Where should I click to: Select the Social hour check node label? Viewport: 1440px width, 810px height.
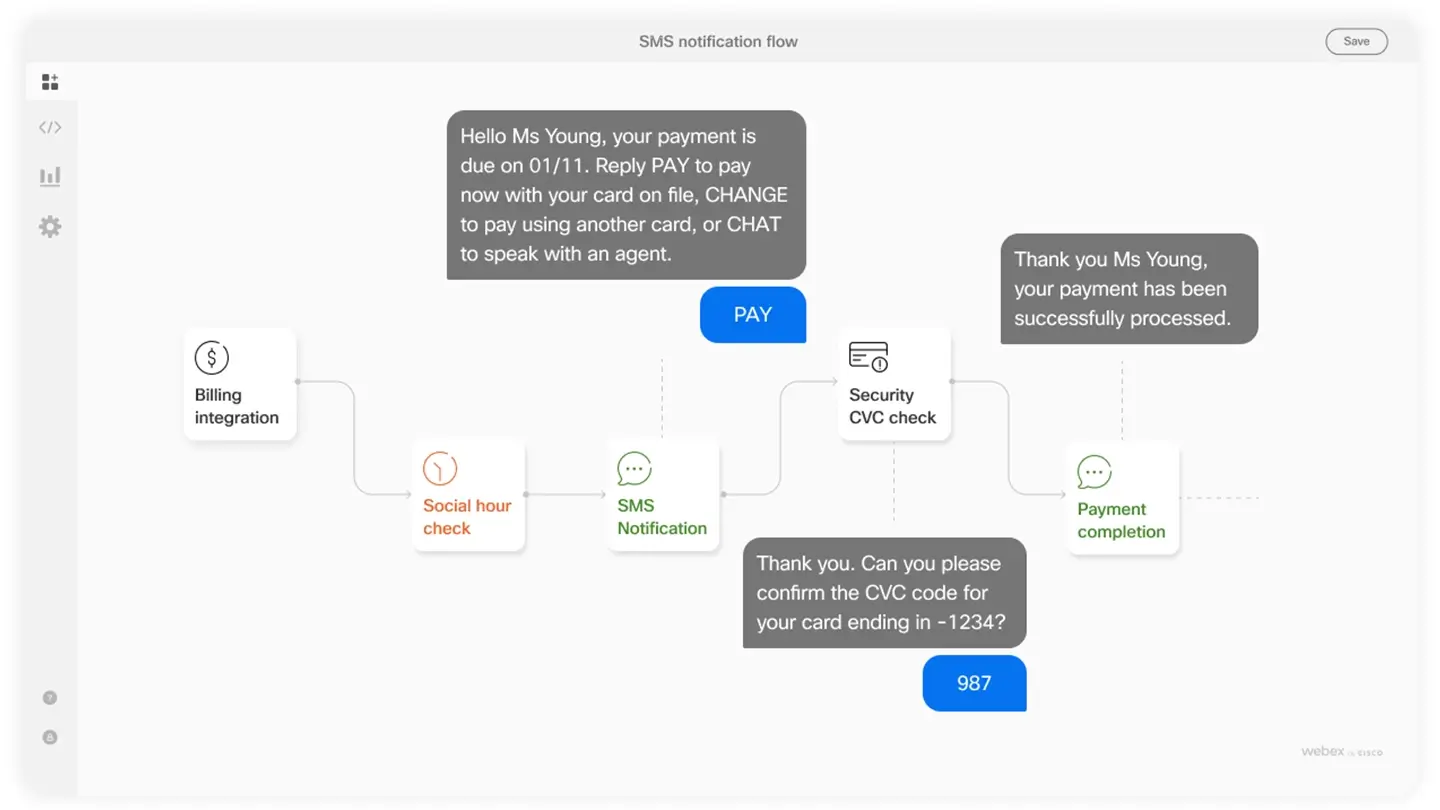click(466, 517)
